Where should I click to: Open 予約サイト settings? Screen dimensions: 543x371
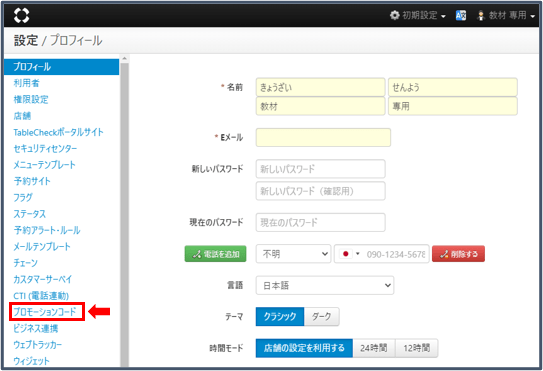32,181
